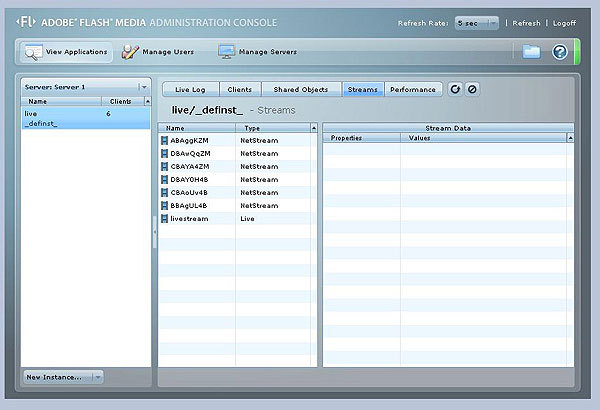Click the Refresh link
This screenshot has height=410, width=600.
pos(527,23)
